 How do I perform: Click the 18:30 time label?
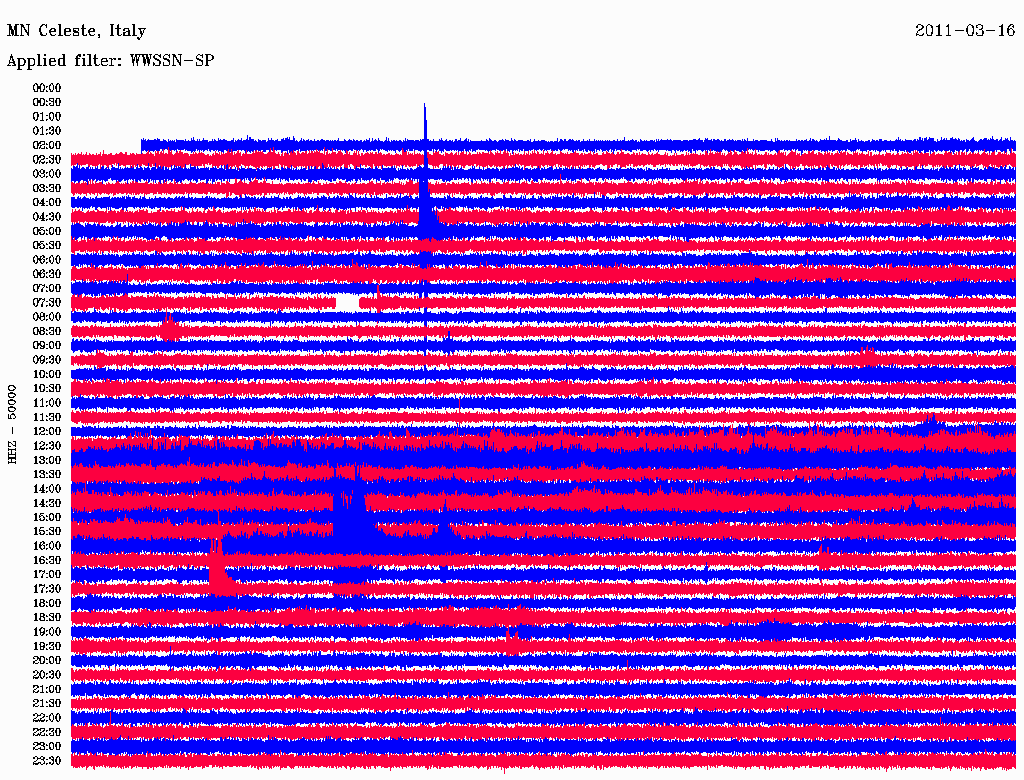click(x=46, y=617)
